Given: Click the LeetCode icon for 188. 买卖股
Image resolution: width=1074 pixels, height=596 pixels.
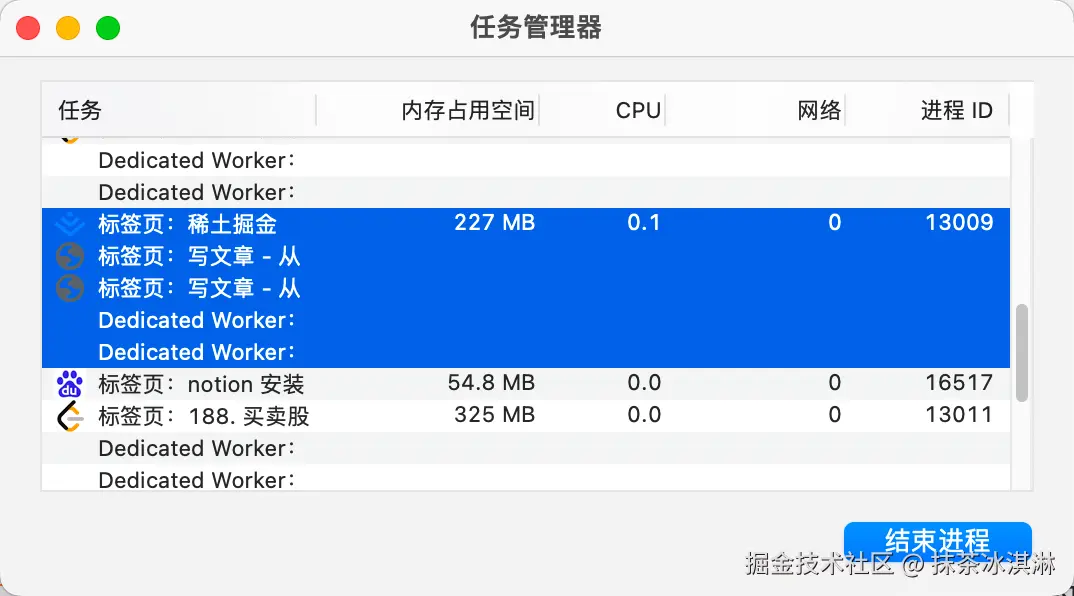Looking at the screenshot, I should [x=70, y=416].
